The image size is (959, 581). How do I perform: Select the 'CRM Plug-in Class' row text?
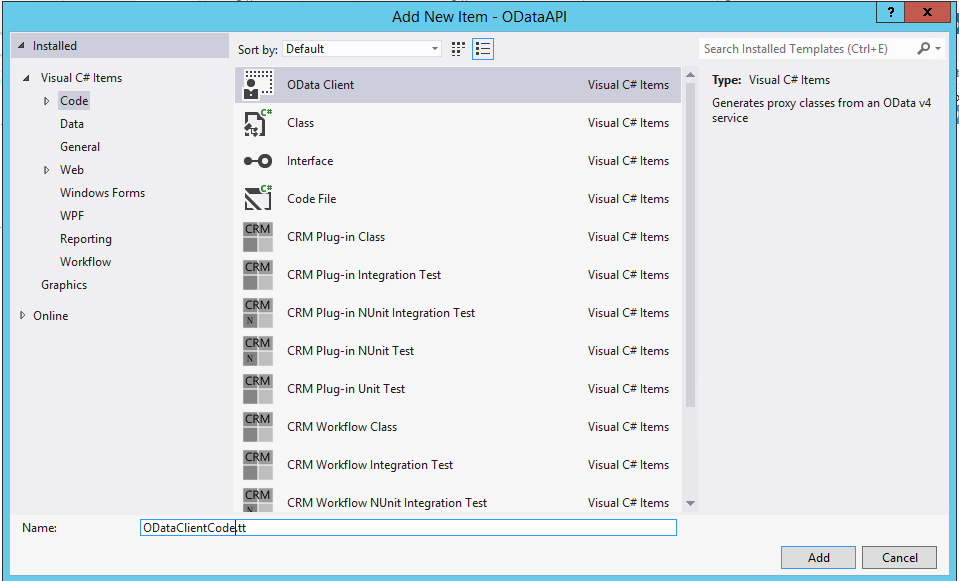pyautogui.click(x=336, y=237)
